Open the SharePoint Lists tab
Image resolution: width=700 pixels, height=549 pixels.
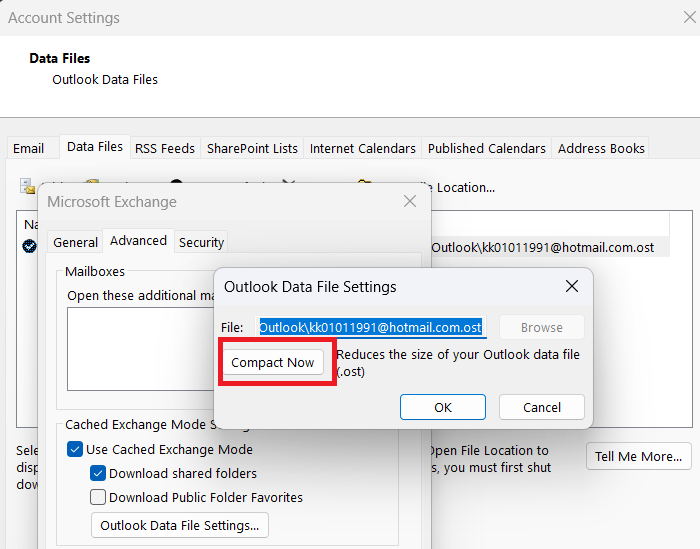tap(252, 148)
